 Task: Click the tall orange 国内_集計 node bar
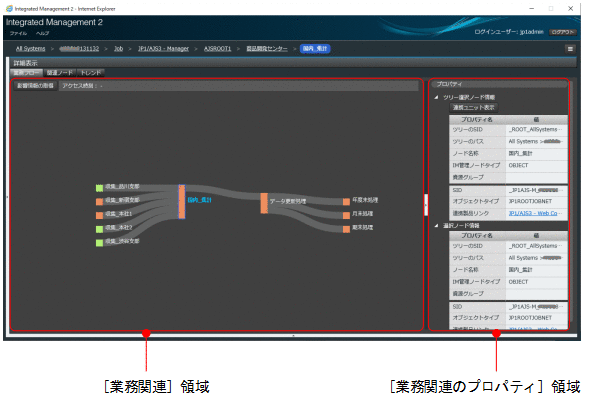pos(182,202)
